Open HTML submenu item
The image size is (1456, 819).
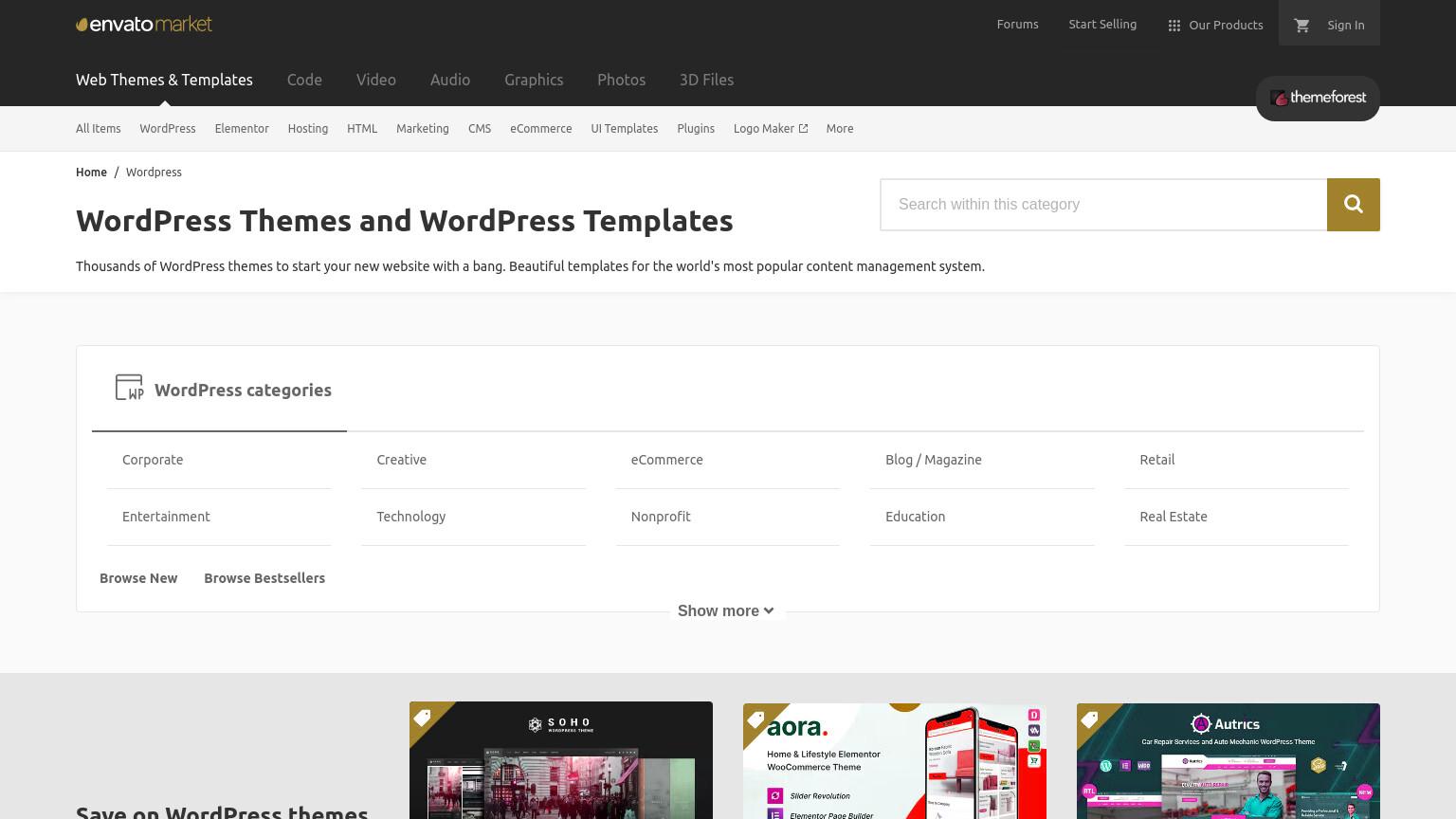point(362,129)
